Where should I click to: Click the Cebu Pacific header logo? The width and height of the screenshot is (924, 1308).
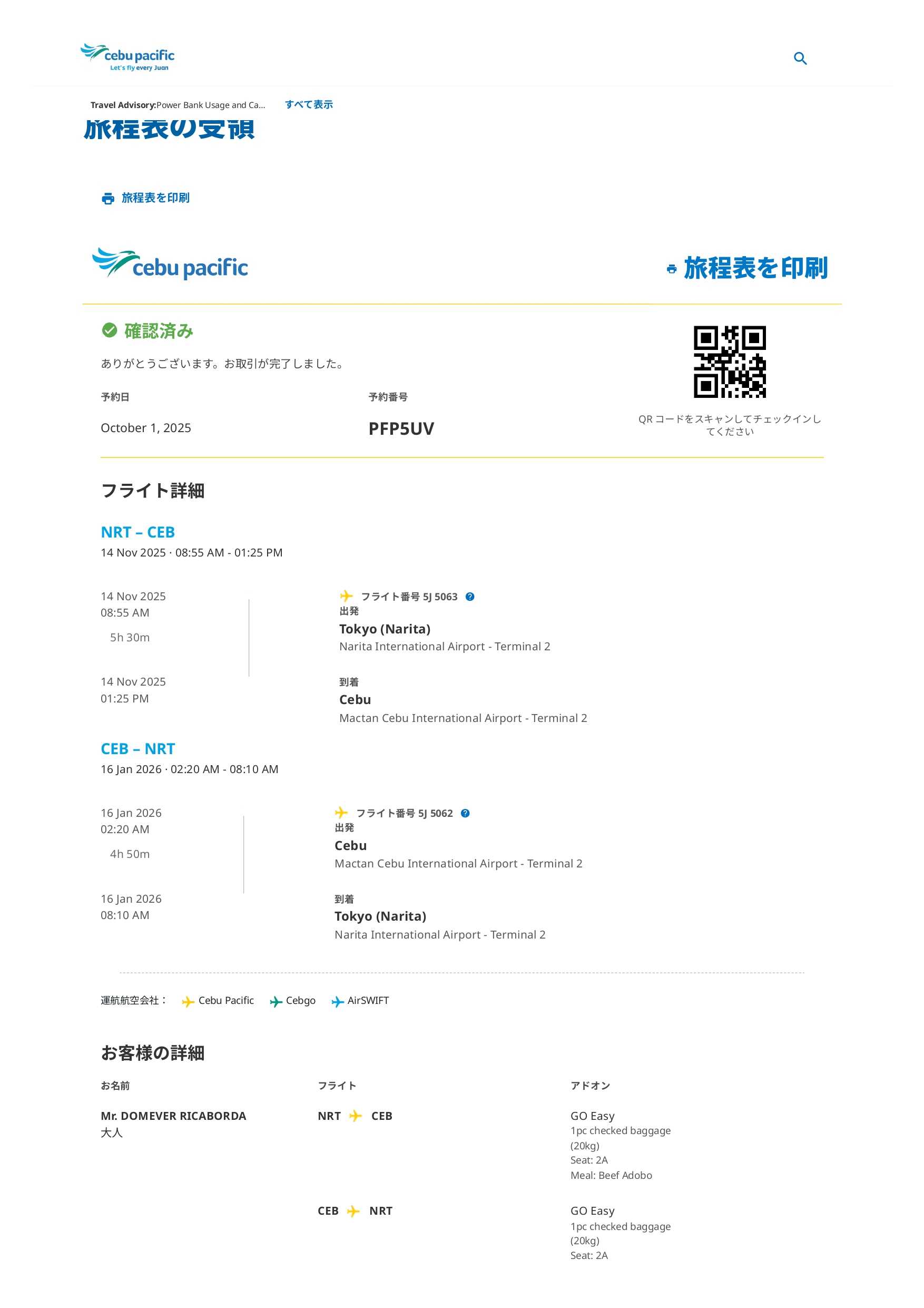[x=127, y=57]
